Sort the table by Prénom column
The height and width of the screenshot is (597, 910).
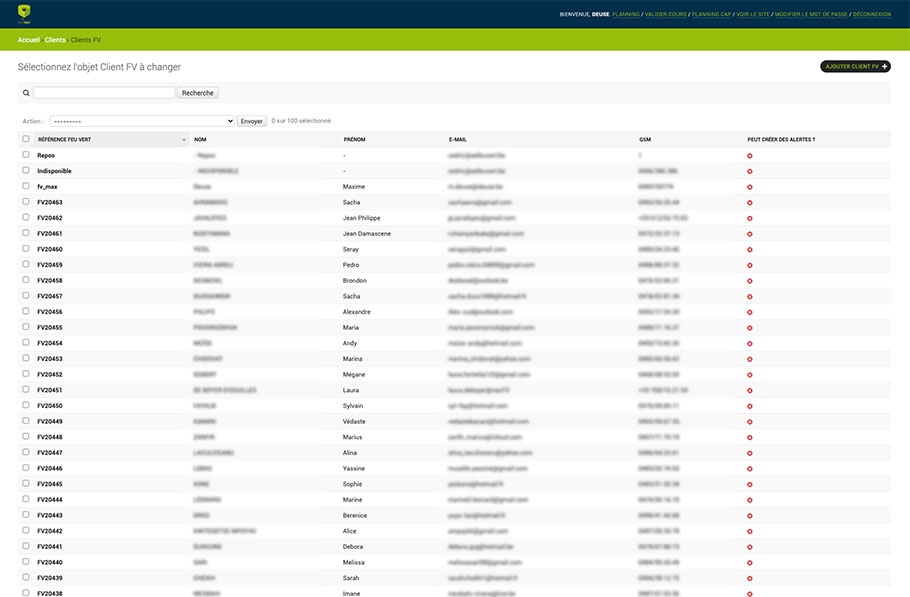[x=354, y=140]
